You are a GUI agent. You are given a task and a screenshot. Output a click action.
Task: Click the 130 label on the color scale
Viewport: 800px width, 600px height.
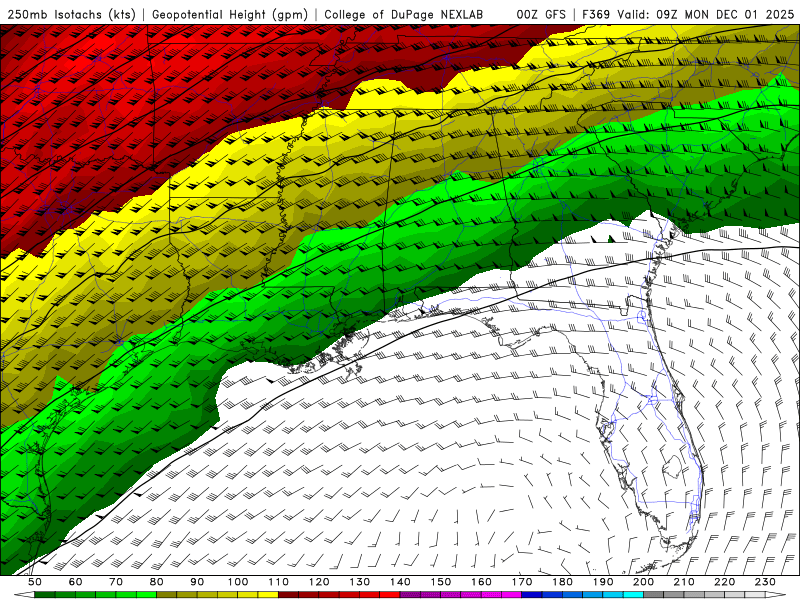[x=360, y=582]
